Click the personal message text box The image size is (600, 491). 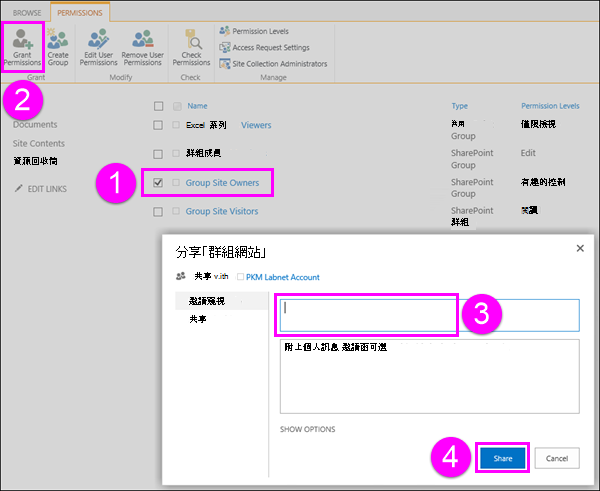430,376
